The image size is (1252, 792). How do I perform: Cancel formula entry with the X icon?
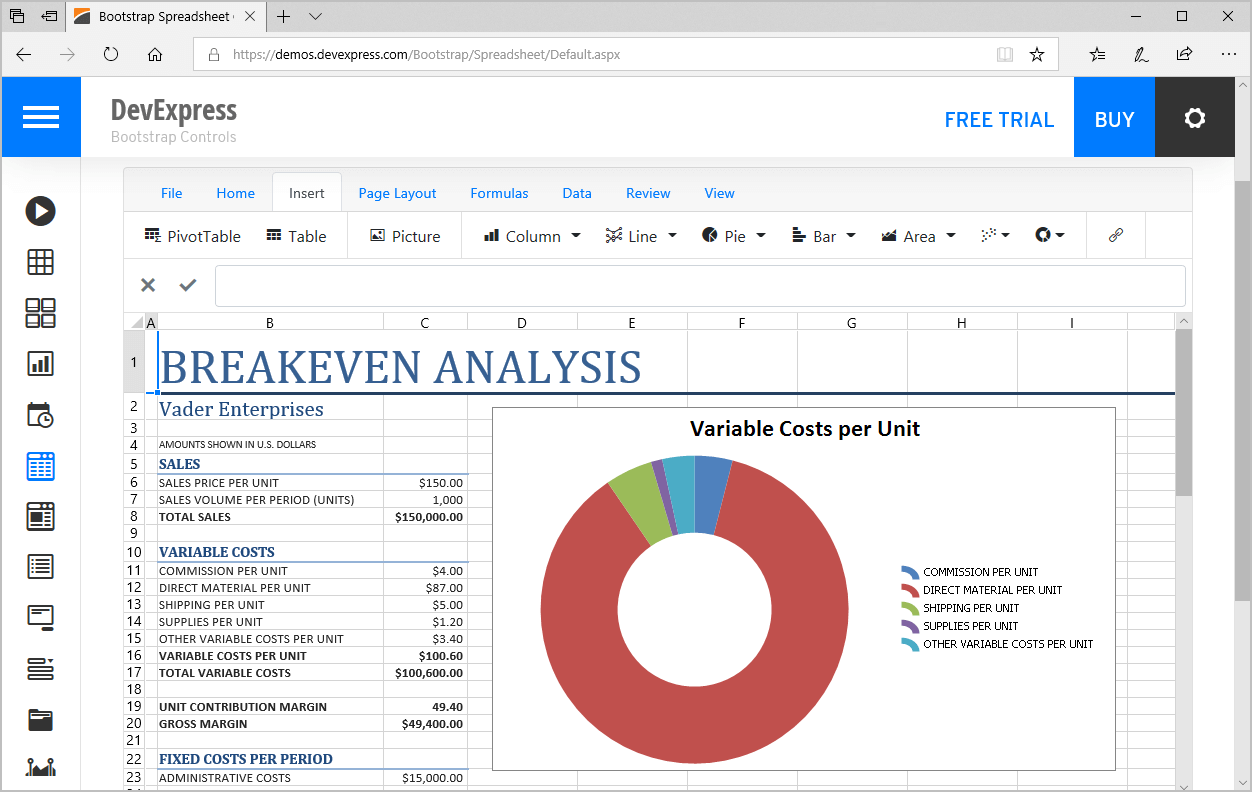coord(148,285)
